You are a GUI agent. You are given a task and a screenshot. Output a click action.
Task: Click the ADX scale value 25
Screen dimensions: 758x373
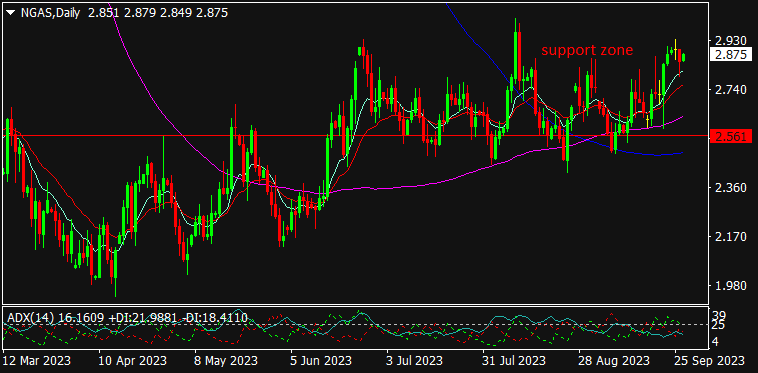[x=718, y=325]
